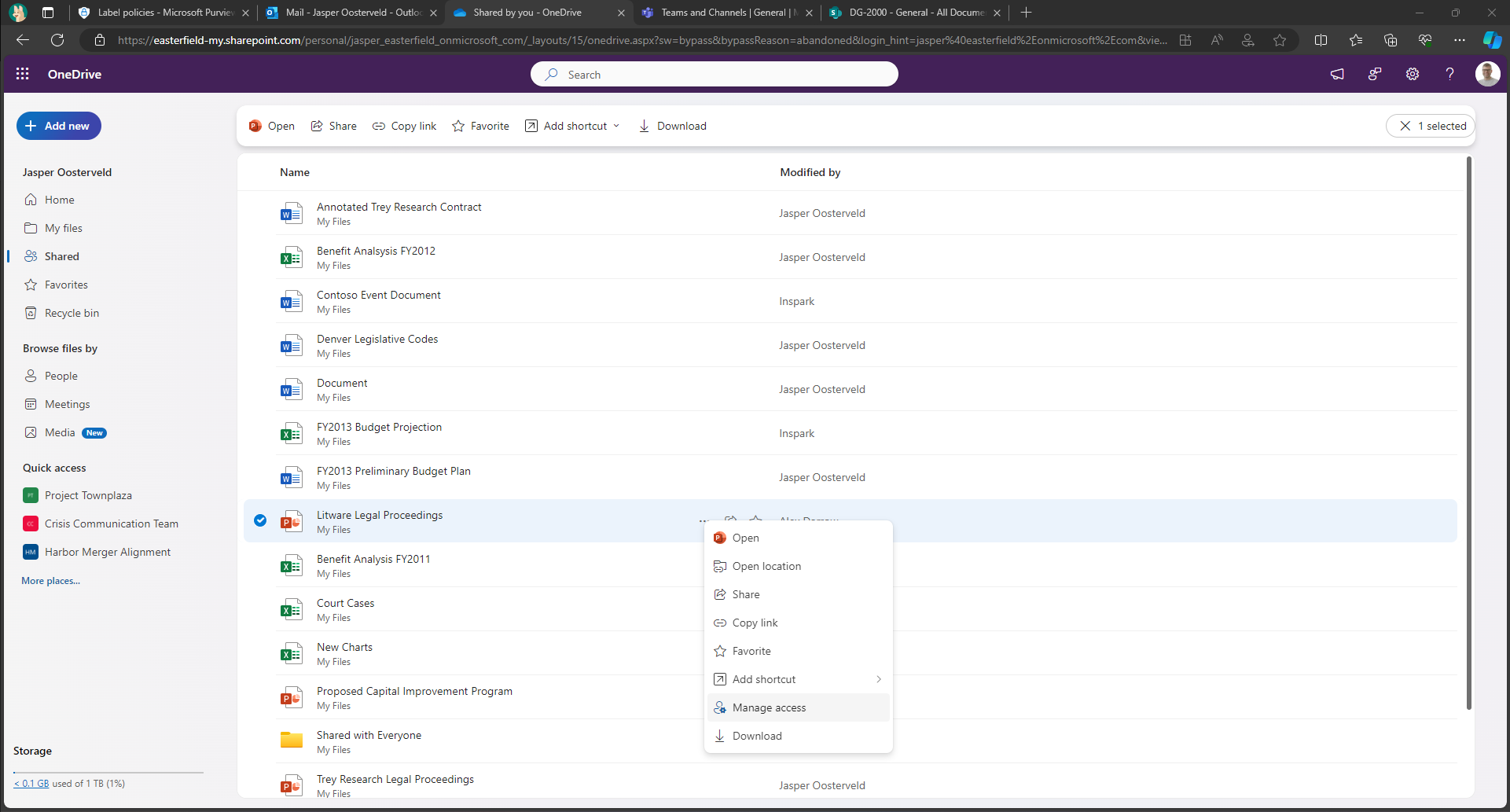Click the Project Townplaza quick access icon
The height and width of the screenshot is (812, 1510).
click(x=31, y=495)
